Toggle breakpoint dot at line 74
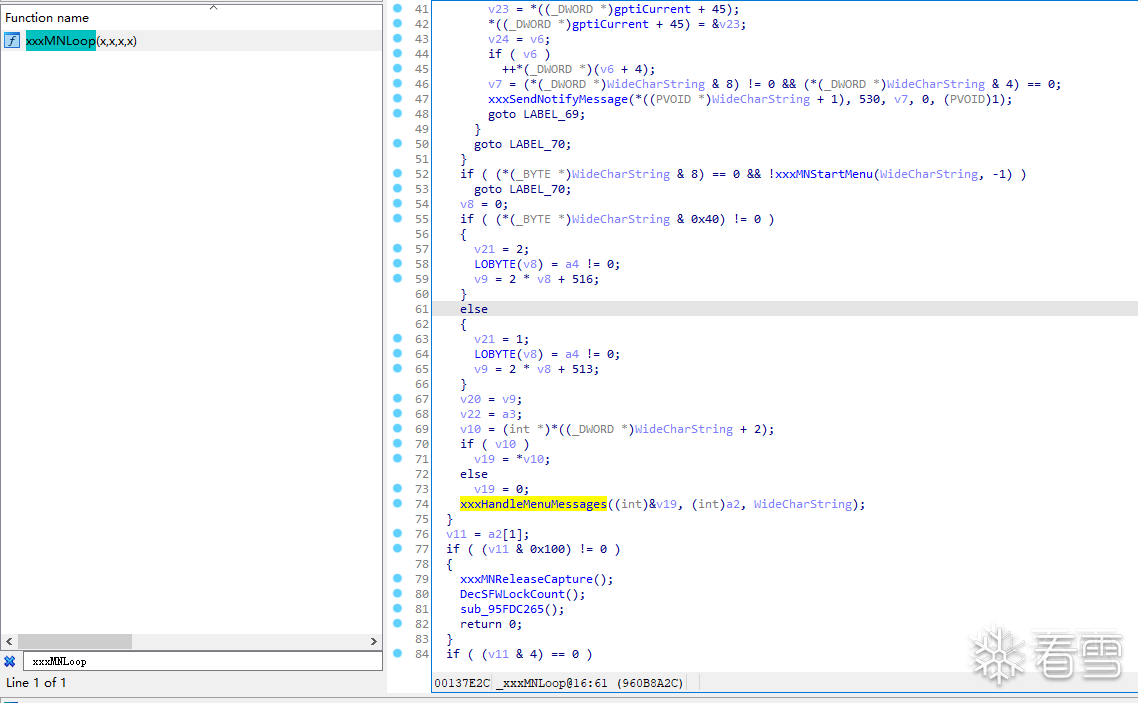This screenshot has height=703, width=1138. point(398,503)
